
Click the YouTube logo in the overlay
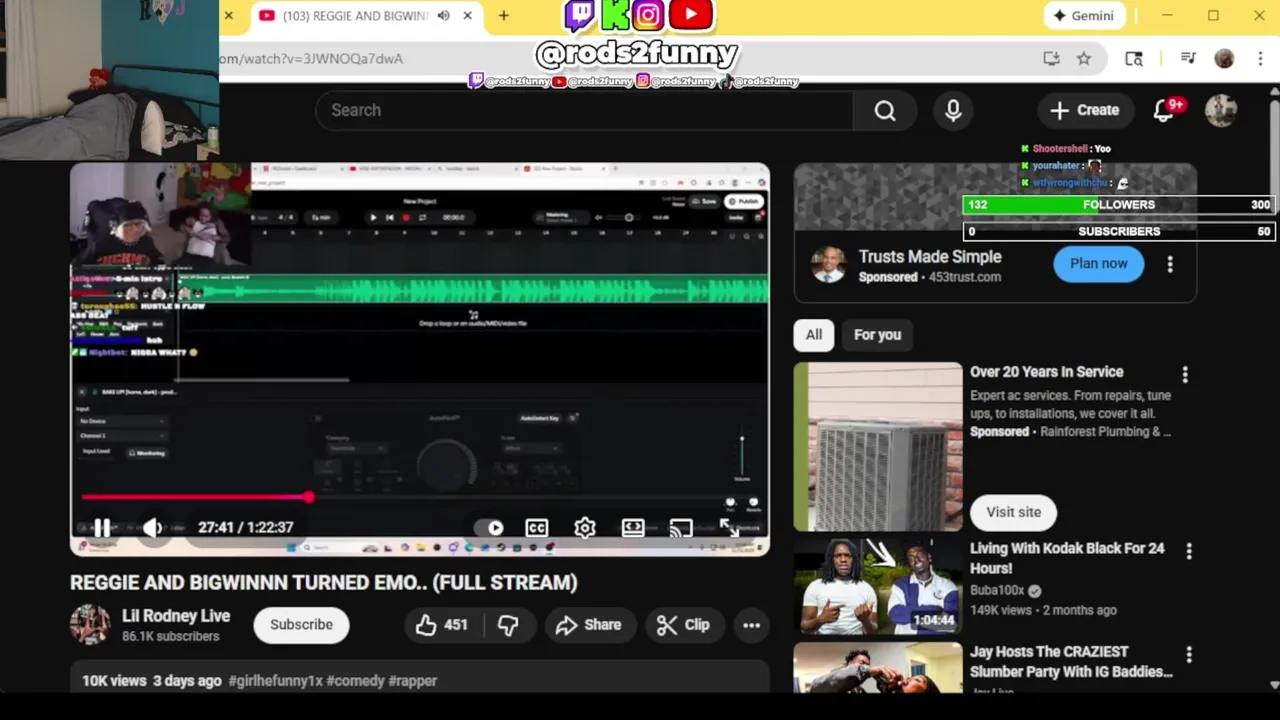click(690, 15)
